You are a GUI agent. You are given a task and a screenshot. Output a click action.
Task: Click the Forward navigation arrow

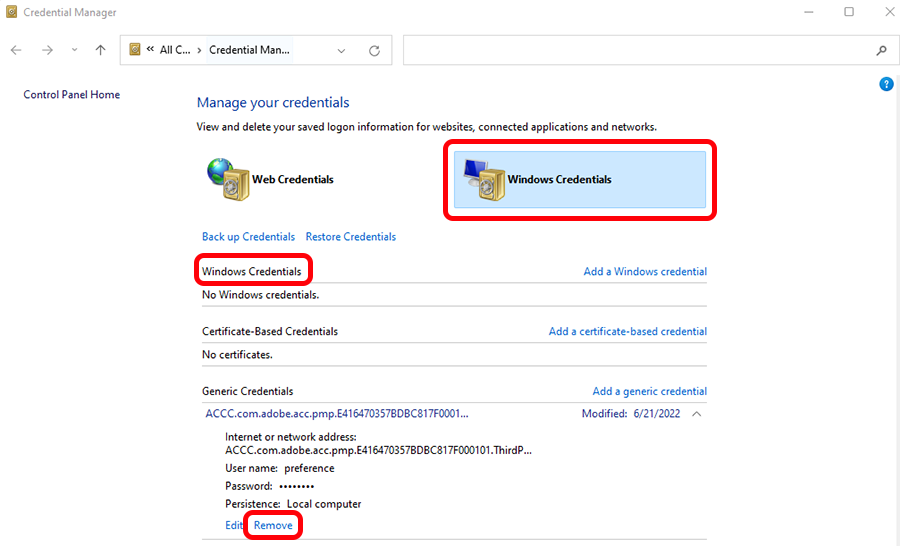click(47, 50)
